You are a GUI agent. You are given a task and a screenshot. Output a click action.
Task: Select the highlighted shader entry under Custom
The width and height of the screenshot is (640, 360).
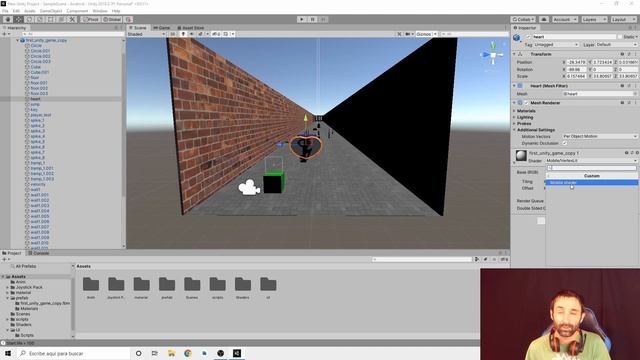point(592,182)
